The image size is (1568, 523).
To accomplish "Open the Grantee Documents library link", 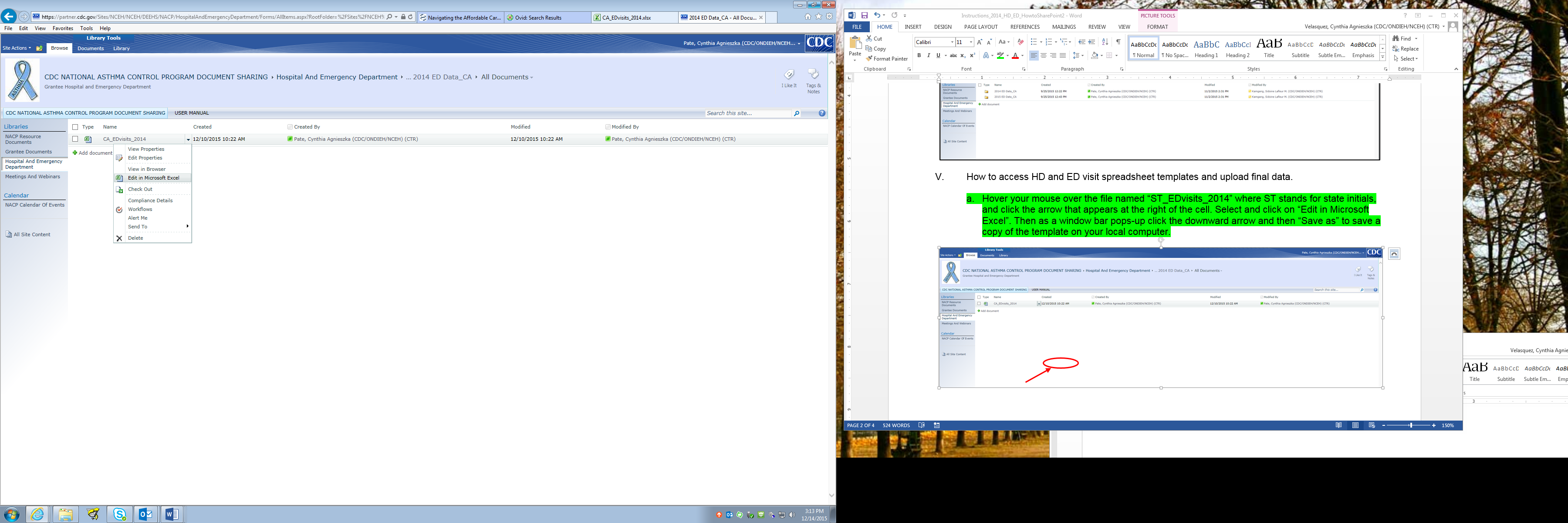I will [29, 152].
